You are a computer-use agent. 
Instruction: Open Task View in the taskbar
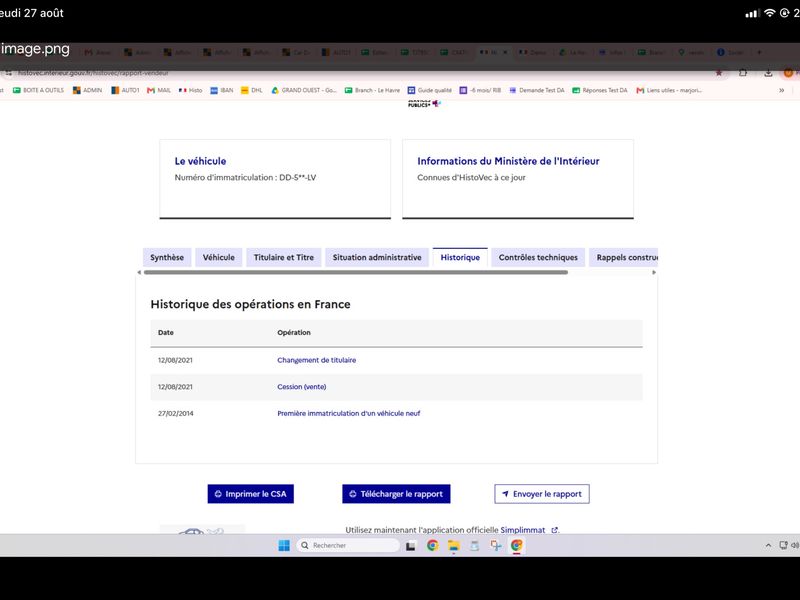[411, 546]
